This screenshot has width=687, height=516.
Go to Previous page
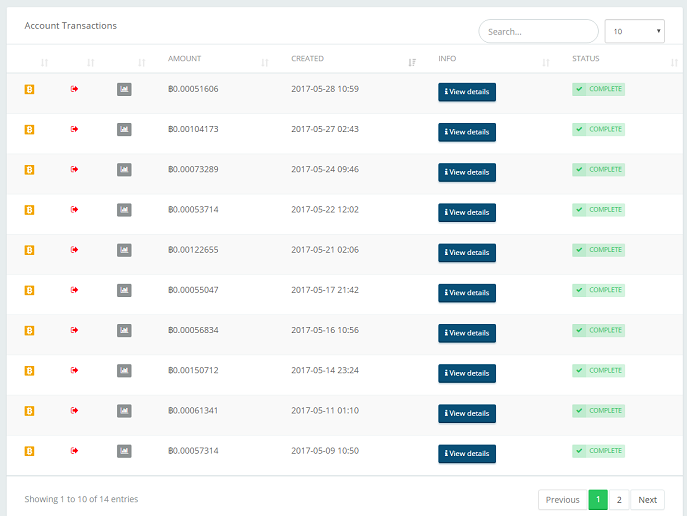(x=562, y=500)
